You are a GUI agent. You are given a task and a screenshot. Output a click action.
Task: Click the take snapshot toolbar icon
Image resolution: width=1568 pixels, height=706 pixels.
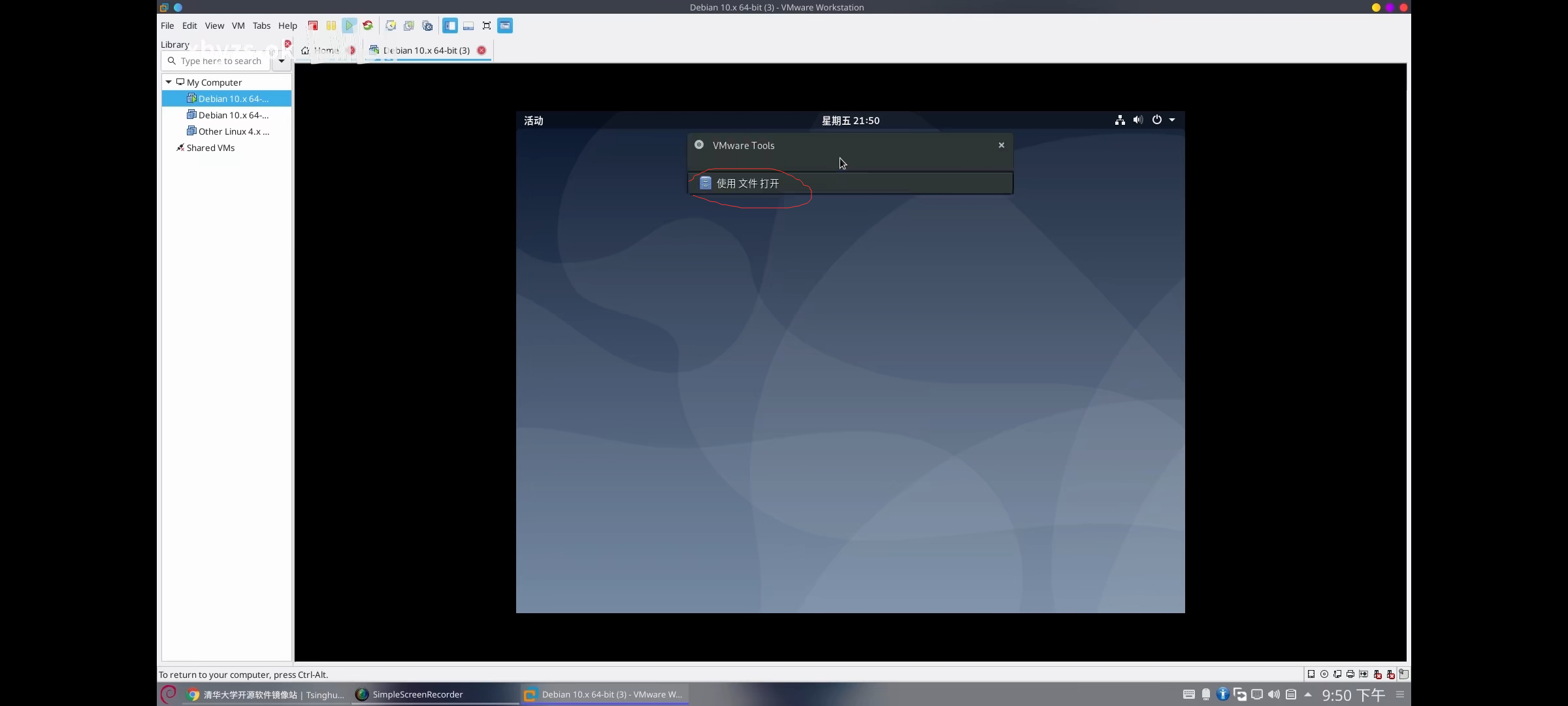[x=391, y=25]
